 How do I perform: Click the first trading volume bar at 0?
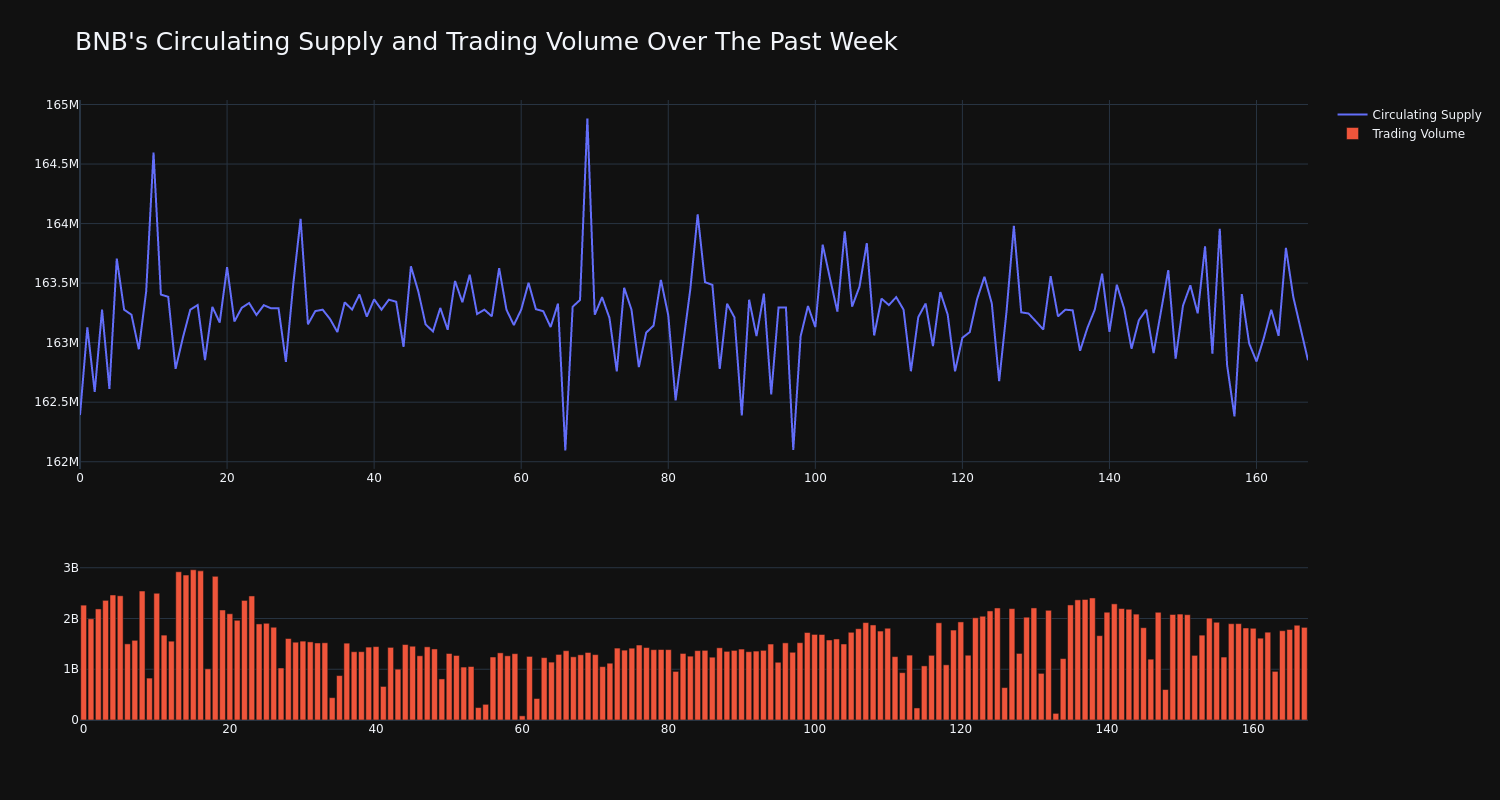pos(84,663)
